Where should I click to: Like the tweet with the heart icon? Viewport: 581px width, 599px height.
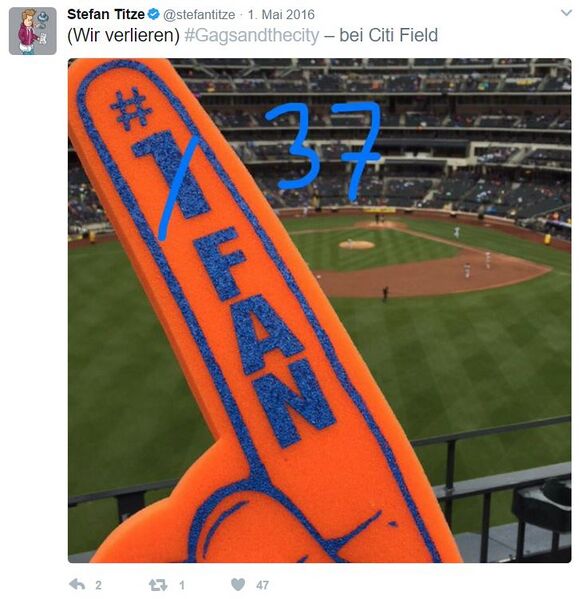[238, 584]
